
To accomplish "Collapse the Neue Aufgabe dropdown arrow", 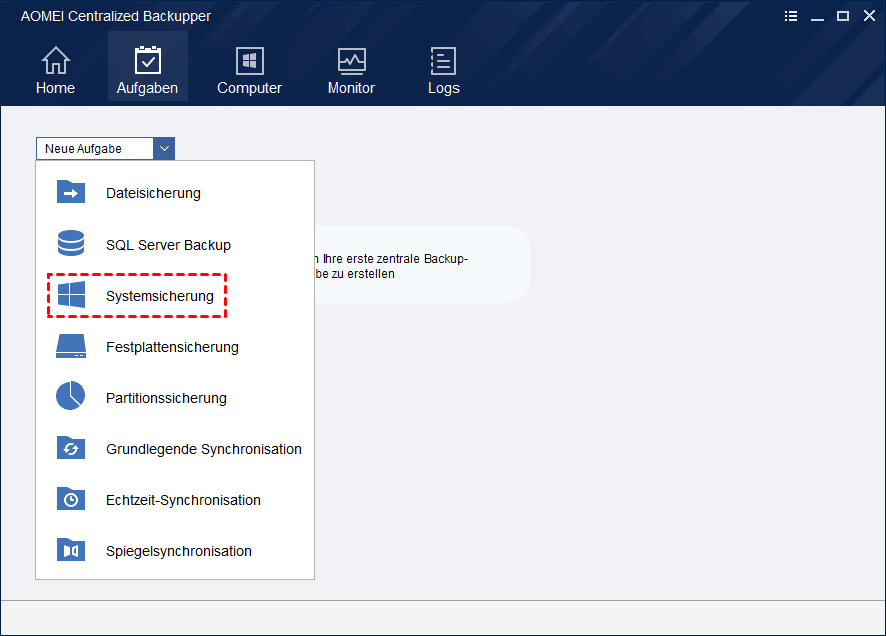I will [x=164, y=149].
